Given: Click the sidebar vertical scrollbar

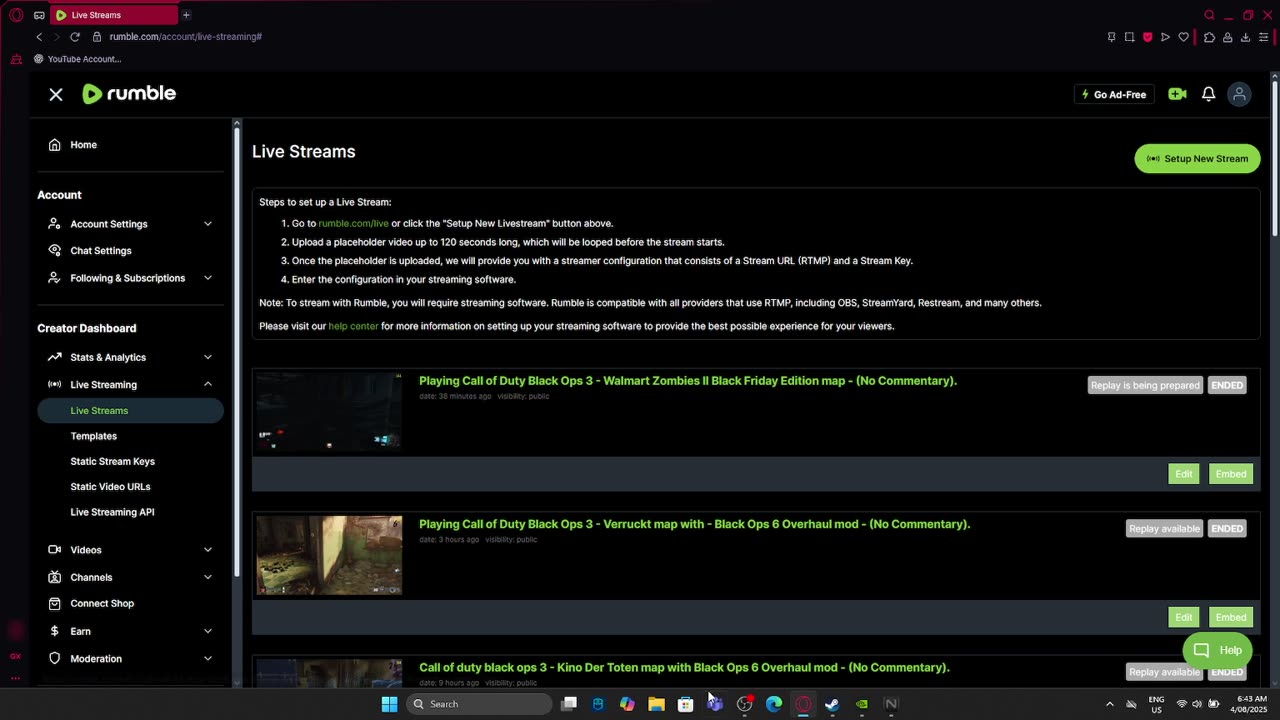Looking at the screenshot, I should point(237,350).
